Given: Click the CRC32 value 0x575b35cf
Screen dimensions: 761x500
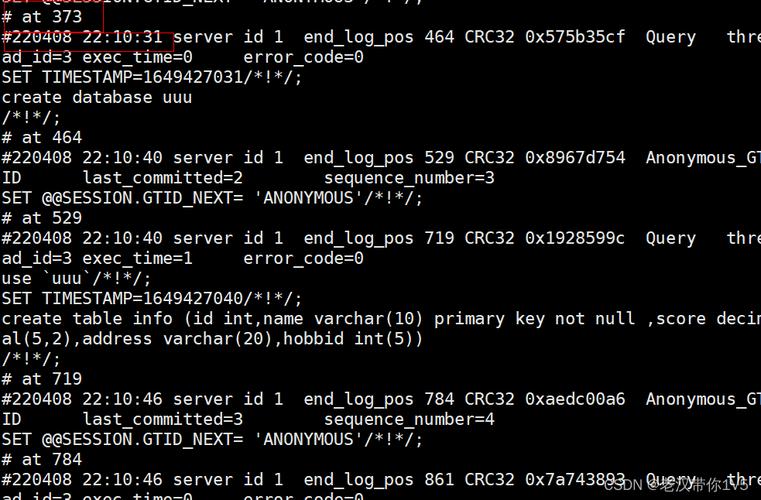Looking at the screenshot, I should (575, 37).
